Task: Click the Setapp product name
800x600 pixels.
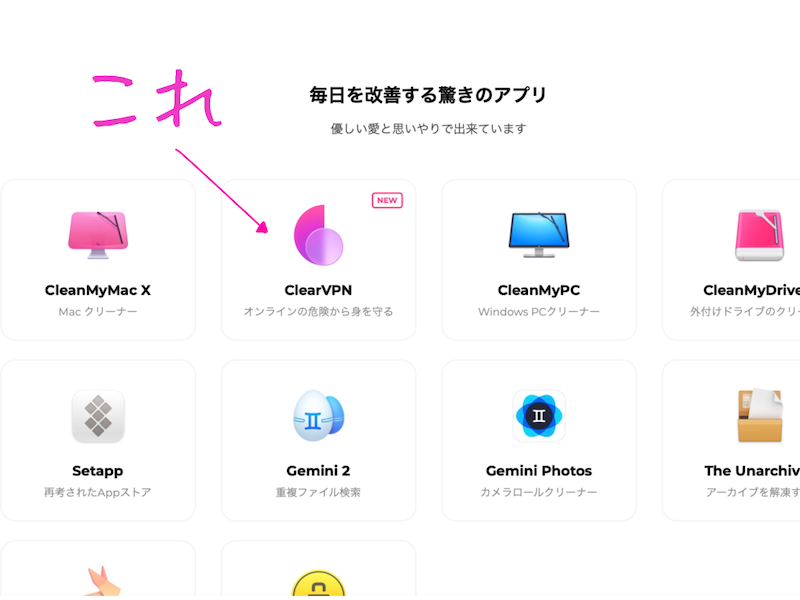Action: point(97,471)
